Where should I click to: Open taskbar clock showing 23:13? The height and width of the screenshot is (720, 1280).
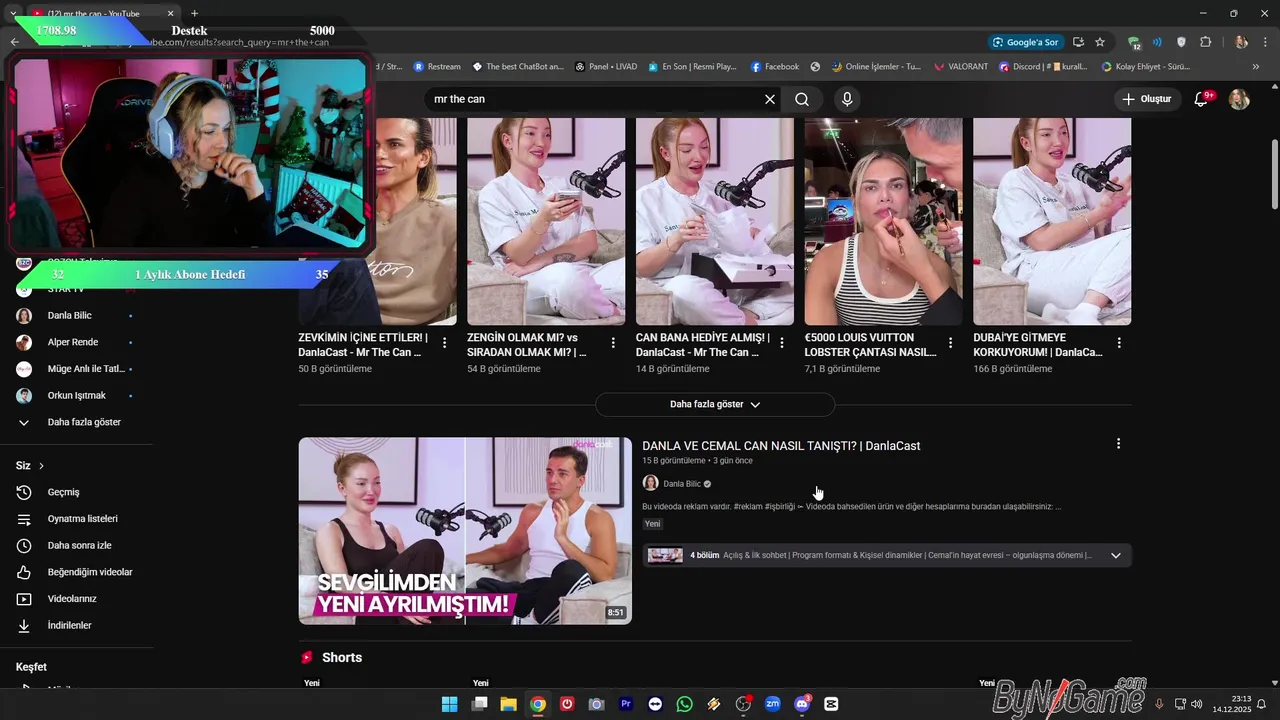1232,704
